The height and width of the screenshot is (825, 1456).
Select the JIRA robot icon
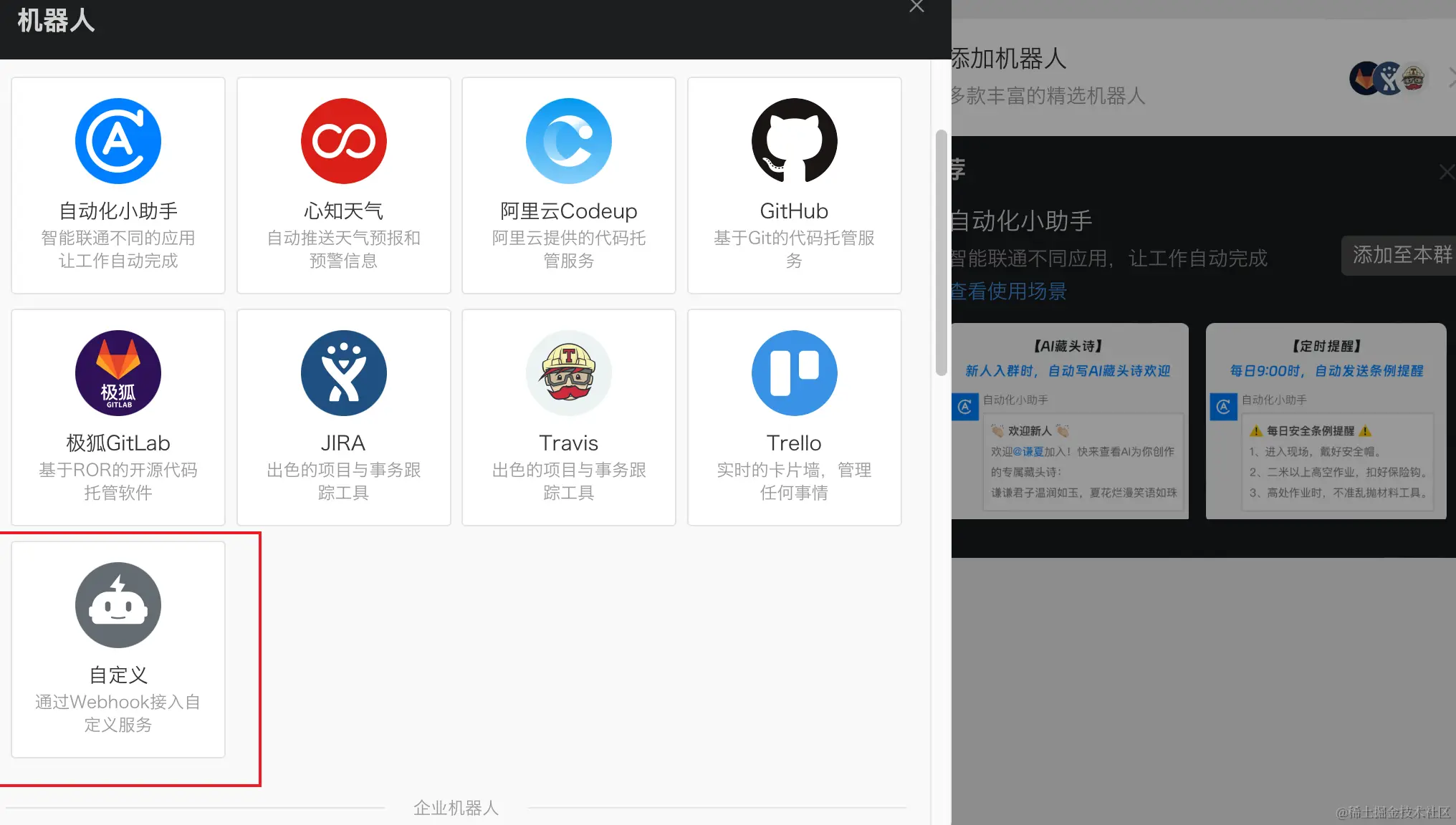(343, 373)
